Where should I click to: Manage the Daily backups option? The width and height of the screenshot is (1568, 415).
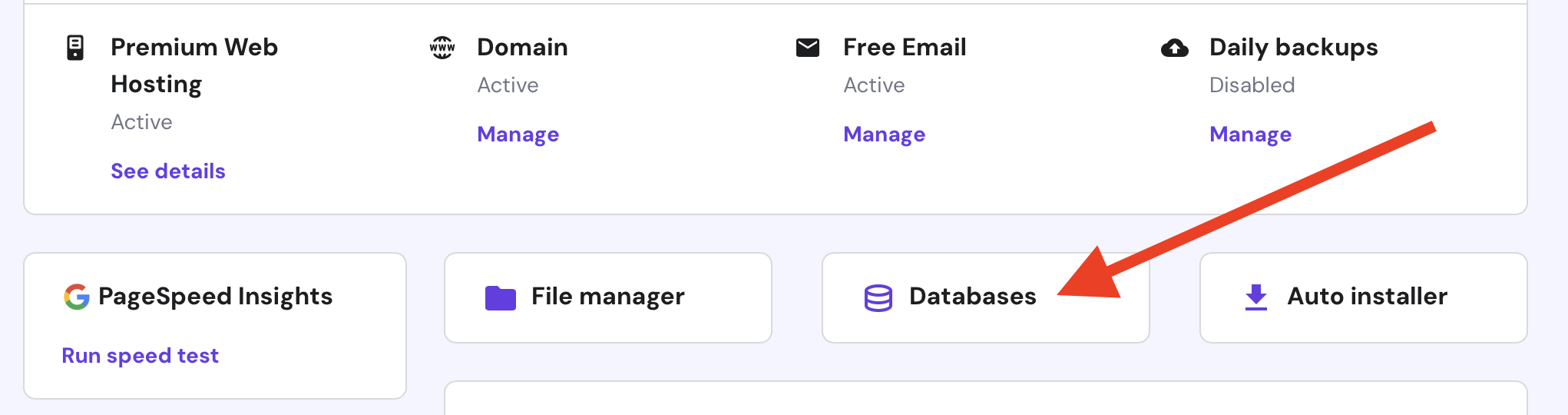(1251, 134)
